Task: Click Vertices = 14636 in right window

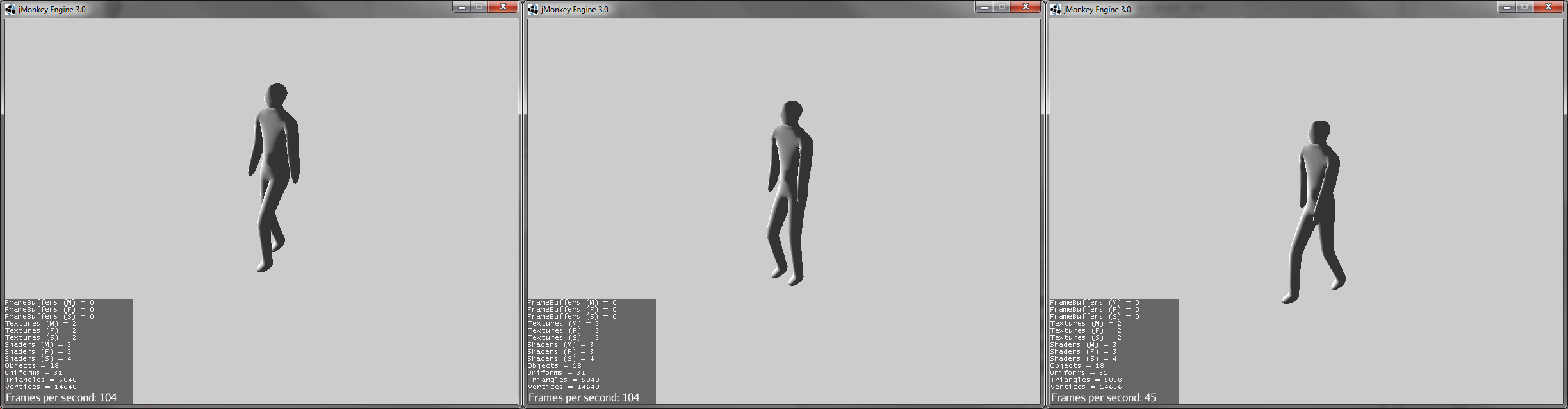Action: click(x=1086, y=387)
